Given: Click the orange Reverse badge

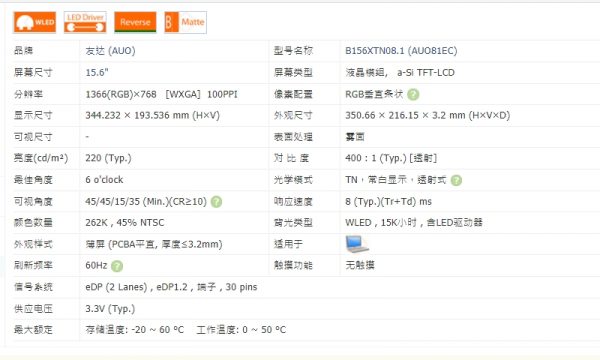Looking at the screenshot, I should 135,22.
